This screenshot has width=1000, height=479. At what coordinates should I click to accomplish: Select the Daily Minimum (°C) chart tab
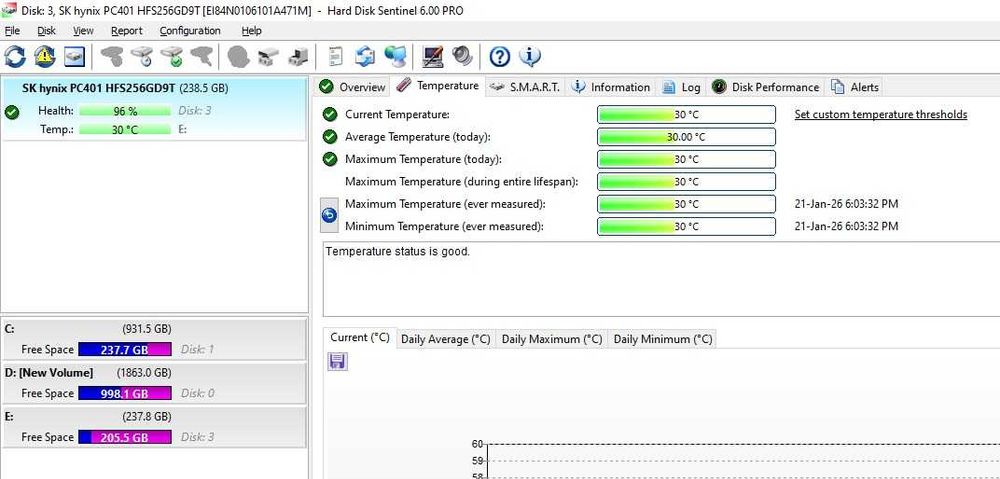pyautogui.click(x=663, y=339)
